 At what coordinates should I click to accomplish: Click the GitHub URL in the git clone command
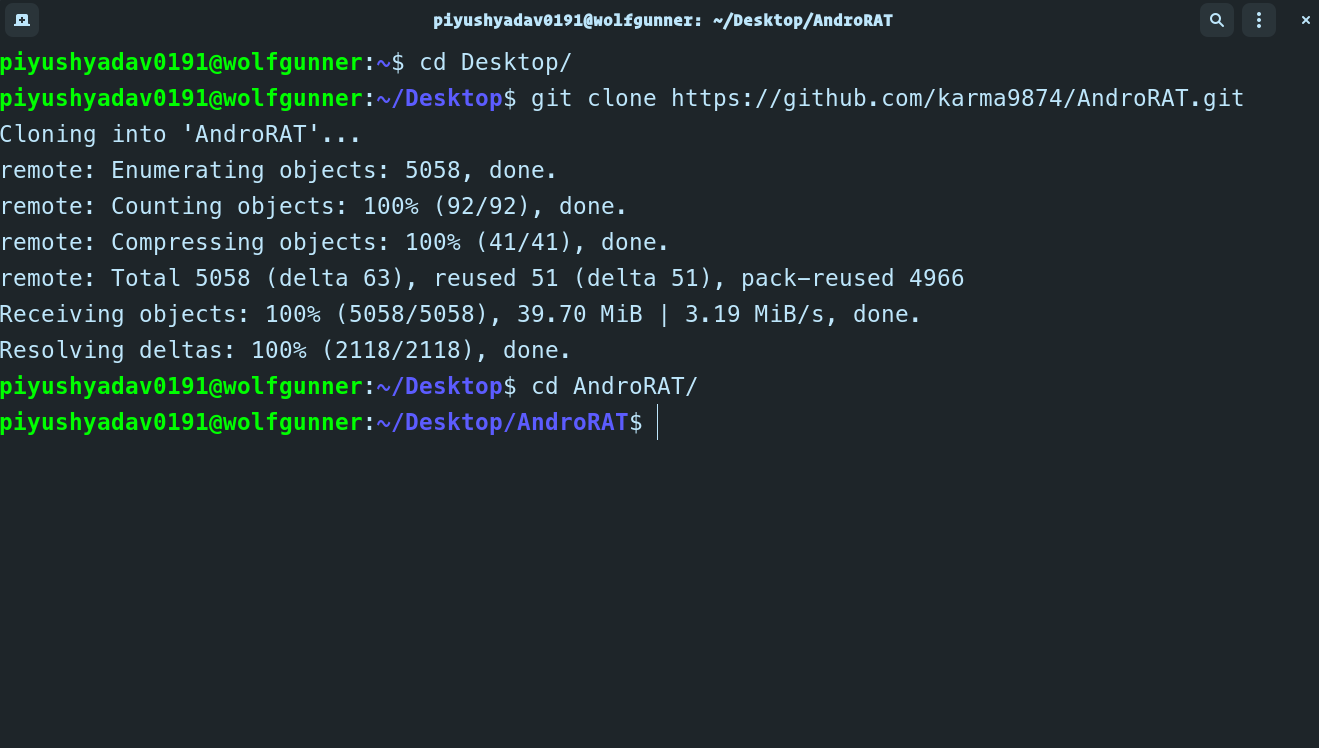(x=957, y=98)
